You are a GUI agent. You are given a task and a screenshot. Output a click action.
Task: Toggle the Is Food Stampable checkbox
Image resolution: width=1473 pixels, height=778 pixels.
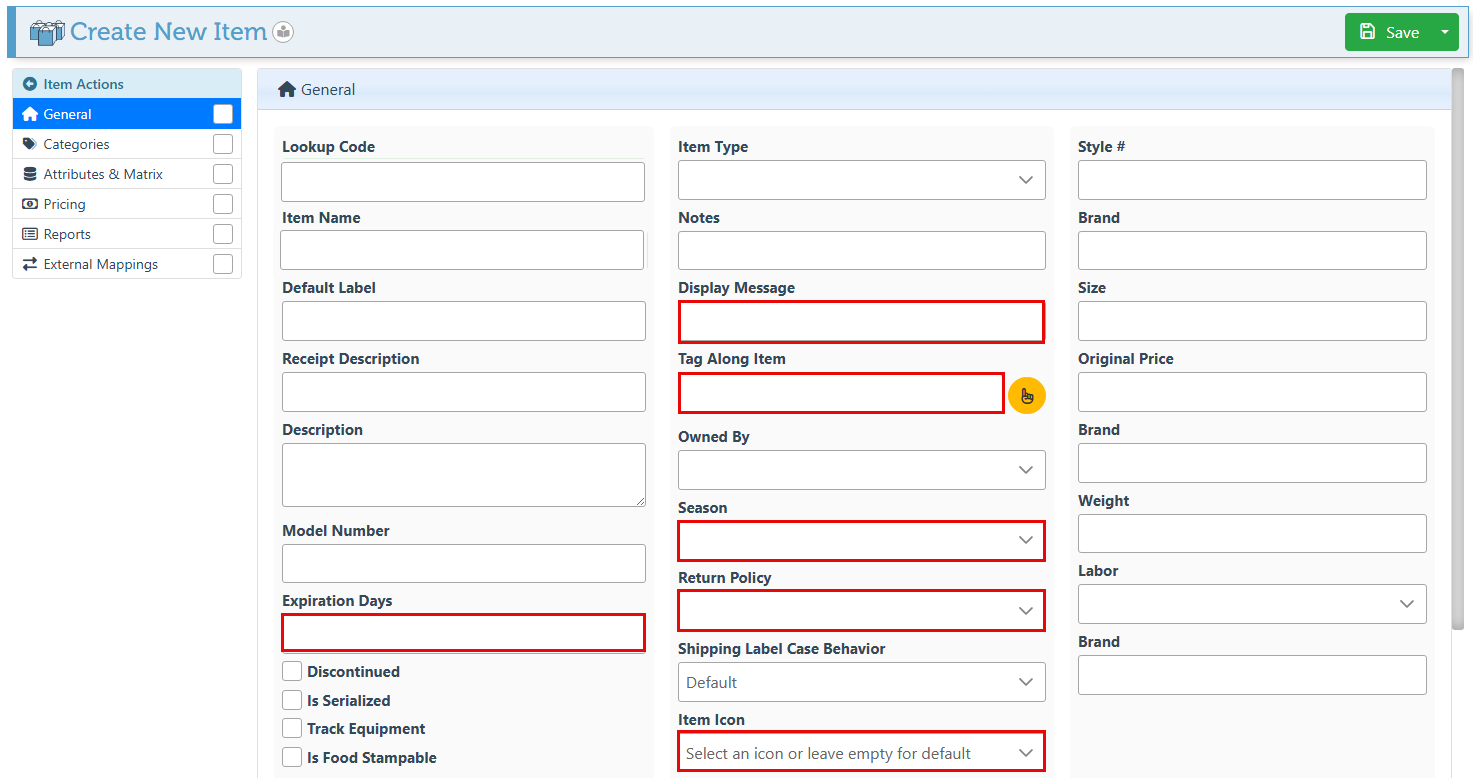point(292,757)
